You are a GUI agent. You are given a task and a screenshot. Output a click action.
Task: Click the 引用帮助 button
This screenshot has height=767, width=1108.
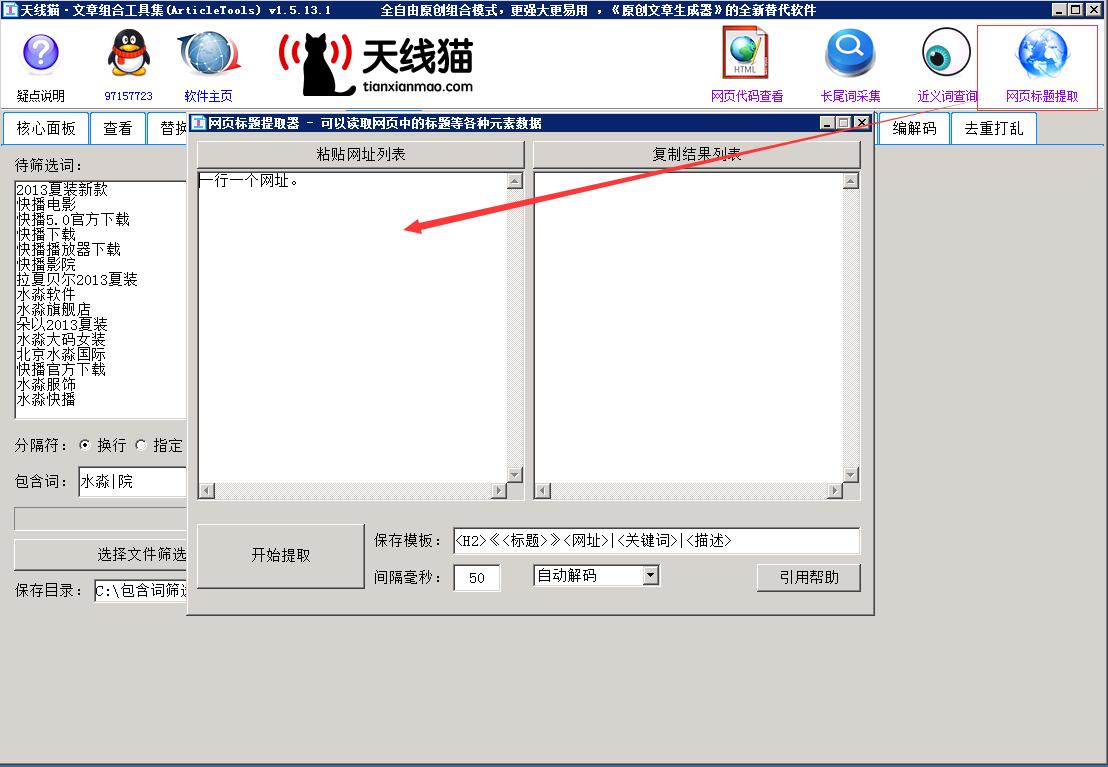tap(808, 578)
